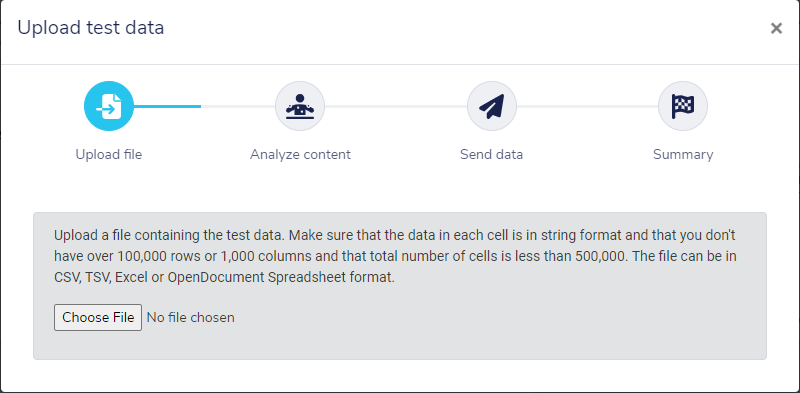Screen dimensions: 800x393
Task: Open the "Send data" step label
Action: pyautogui.click(x=492, y=154)
